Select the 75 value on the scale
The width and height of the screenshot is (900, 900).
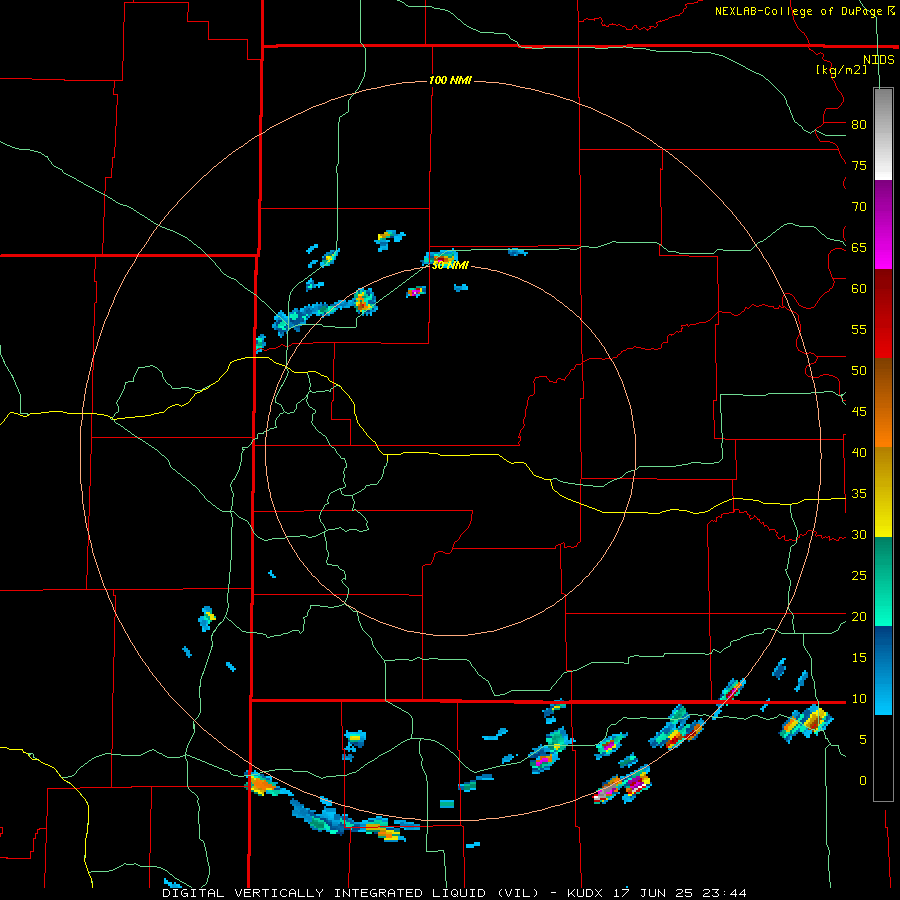point(859,165)
